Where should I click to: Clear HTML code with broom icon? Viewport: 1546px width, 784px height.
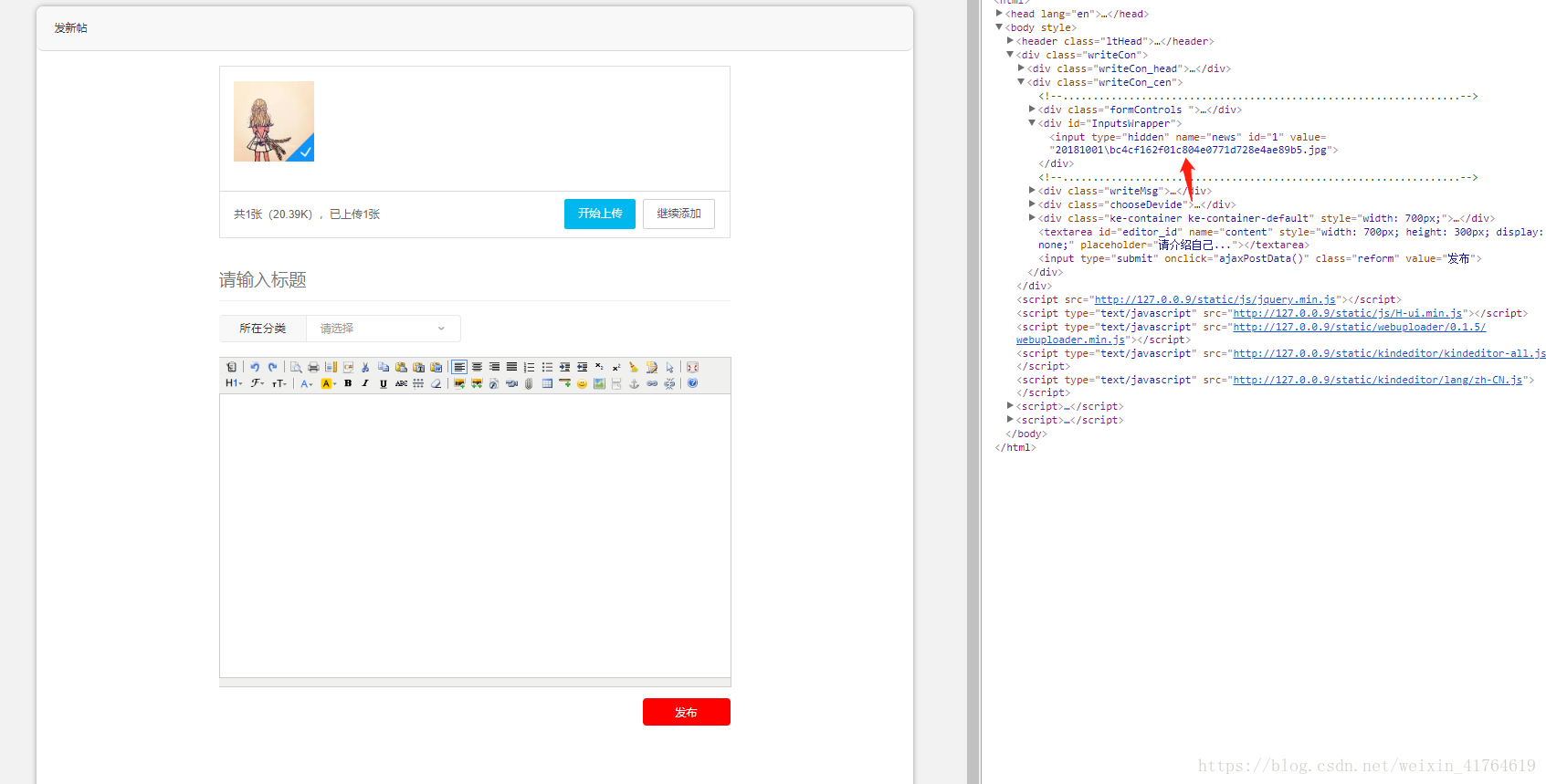tap(634, 367)
